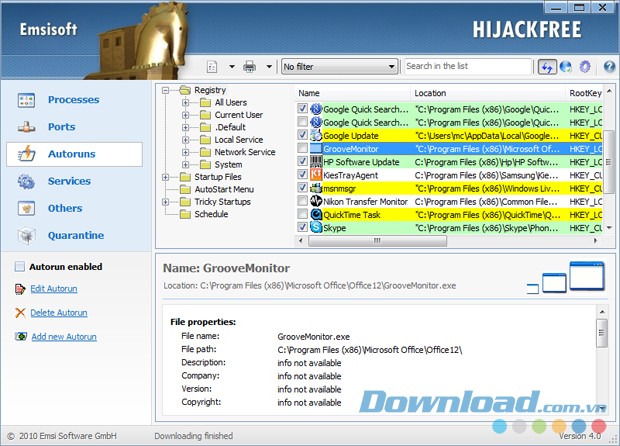
Task: Check the Nikon Transfer Monitor checkbox
Action: coord(302,201)
